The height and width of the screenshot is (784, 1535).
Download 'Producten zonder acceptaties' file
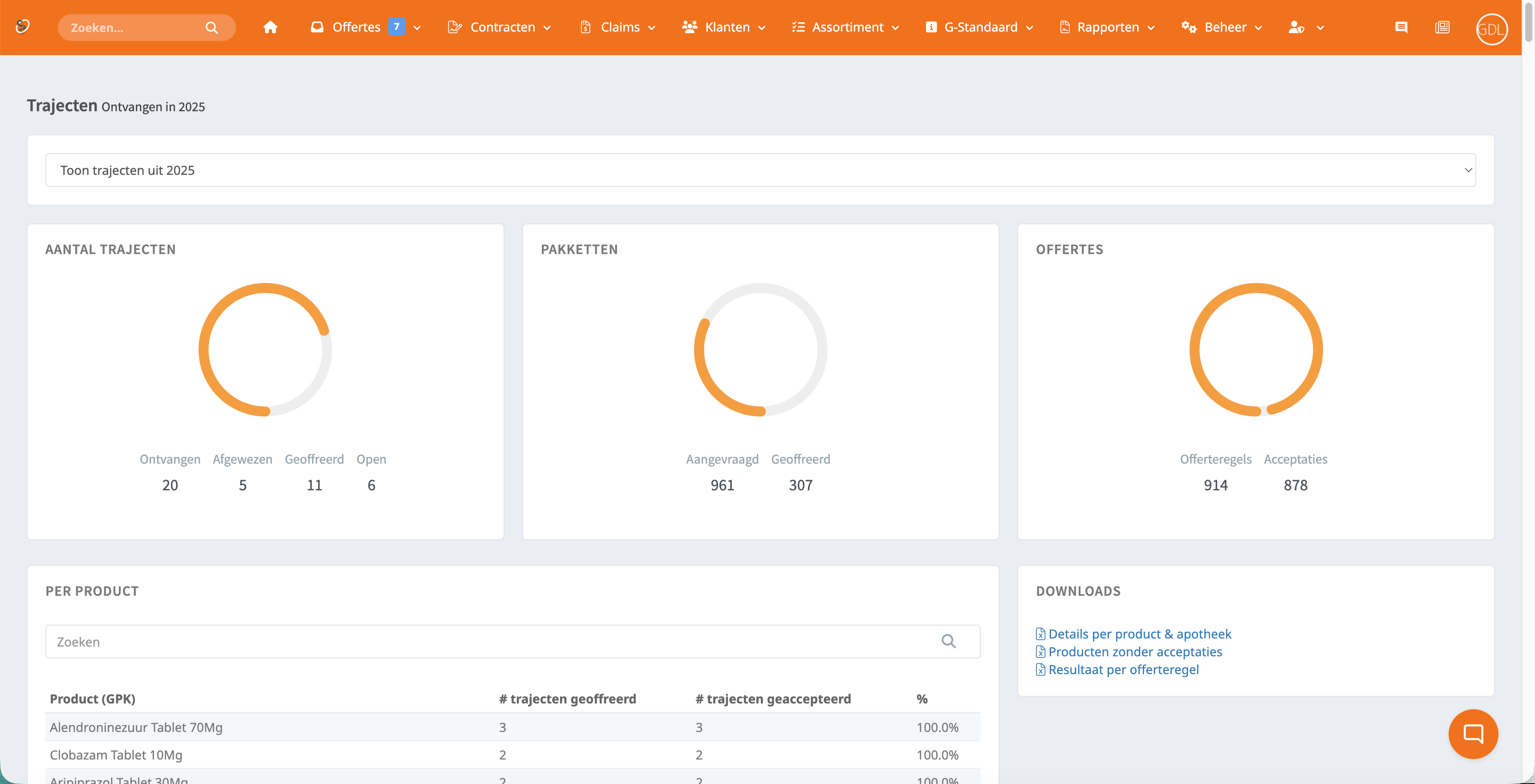click(1129, 652)
